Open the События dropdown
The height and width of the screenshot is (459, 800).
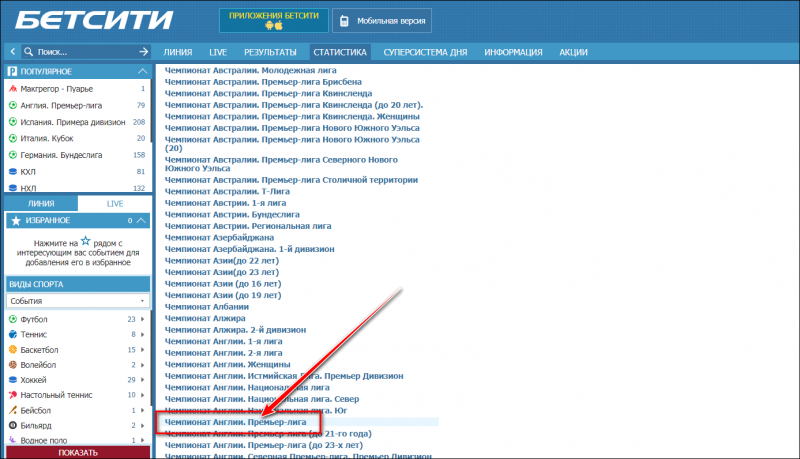(78, 301)
